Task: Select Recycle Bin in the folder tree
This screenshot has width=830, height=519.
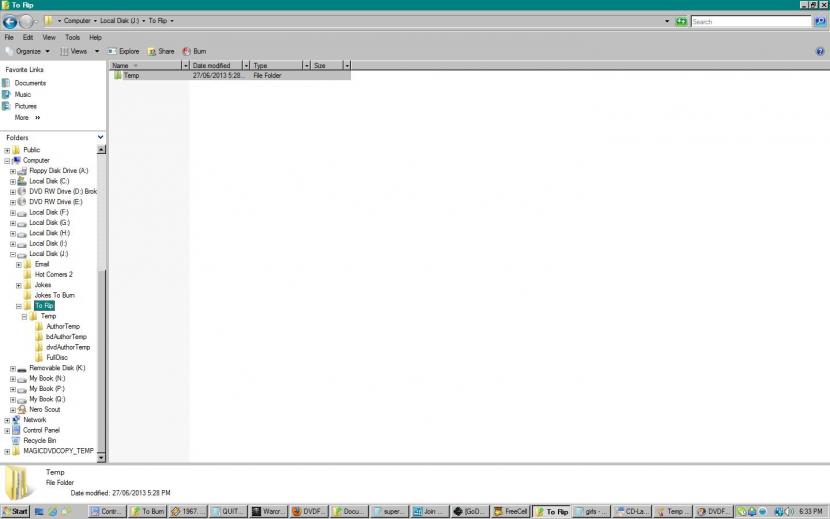Action: click(39, 441)
